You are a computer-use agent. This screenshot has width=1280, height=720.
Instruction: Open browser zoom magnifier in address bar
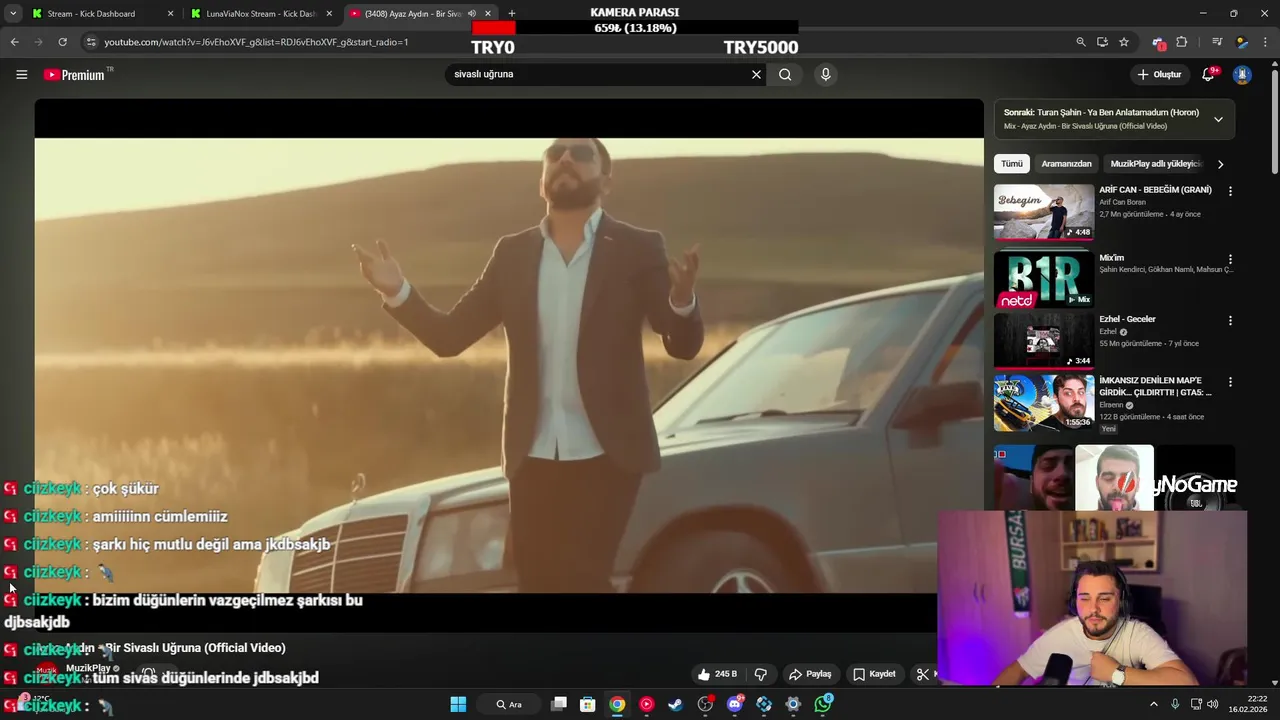point(1081,42)
